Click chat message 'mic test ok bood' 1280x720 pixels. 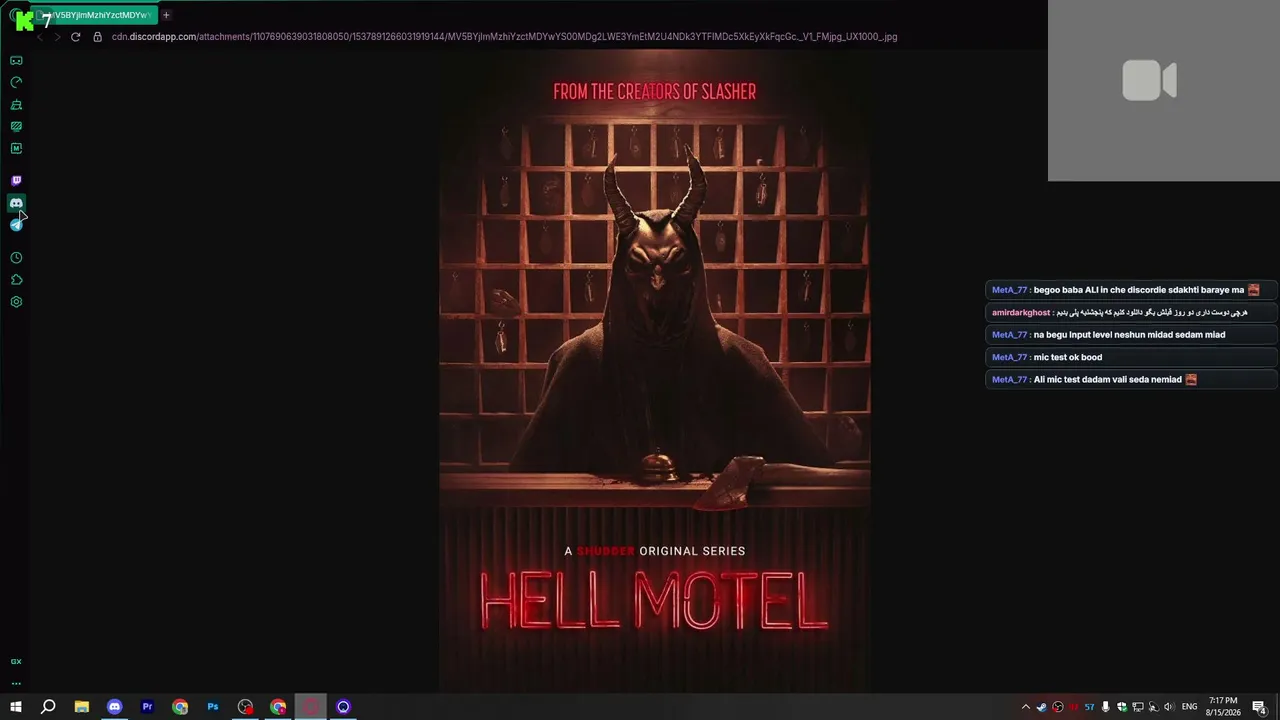(1131, 357)
